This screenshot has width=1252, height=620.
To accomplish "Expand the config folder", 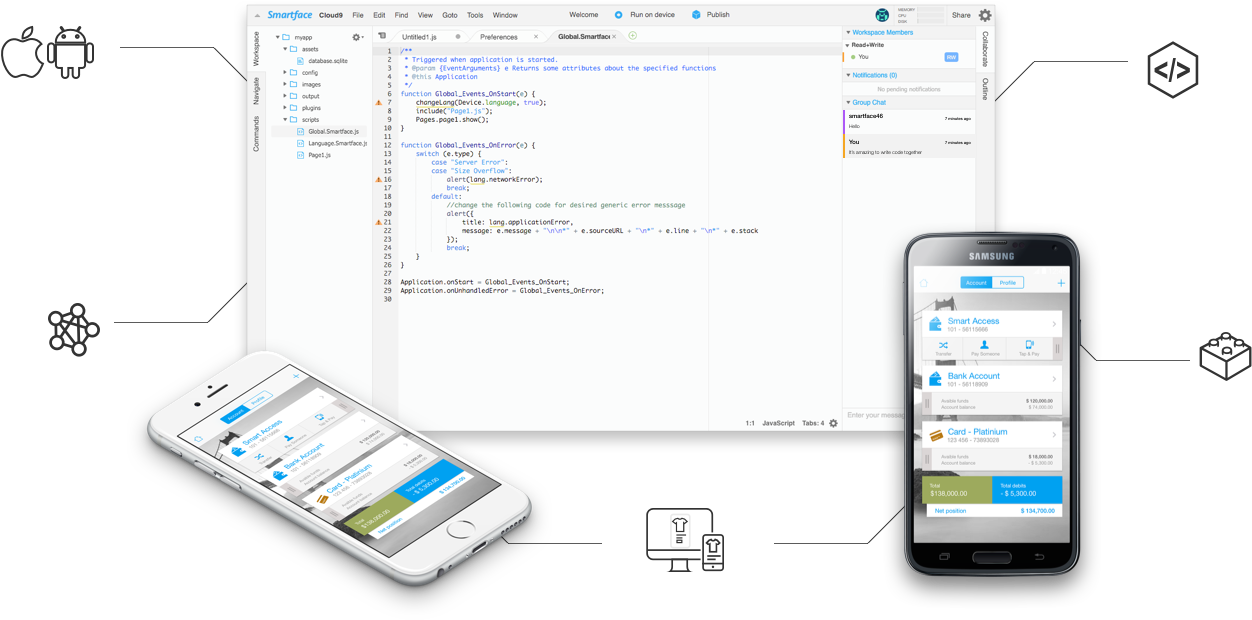I will pyautogui.click(x=285, y=73).
